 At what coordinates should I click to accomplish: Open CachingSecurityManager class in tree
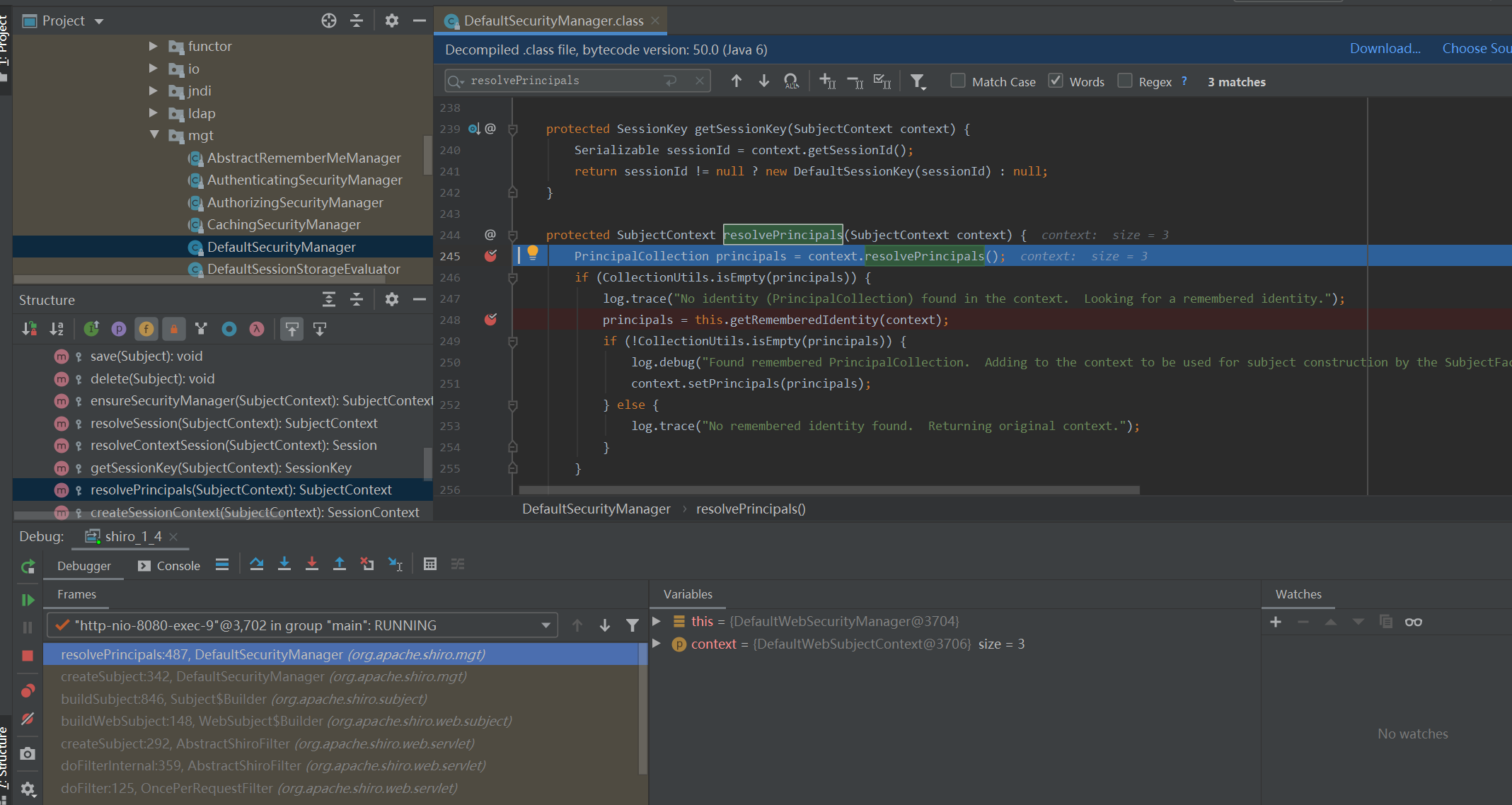coord(284,224)
